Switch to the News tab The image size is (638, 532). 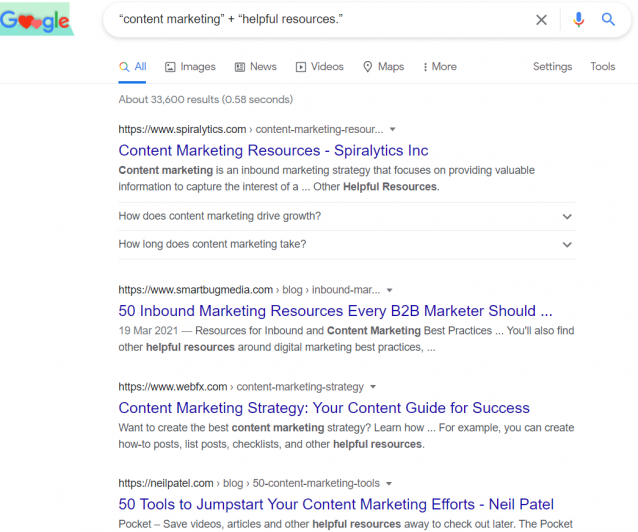tap(256, 67)
